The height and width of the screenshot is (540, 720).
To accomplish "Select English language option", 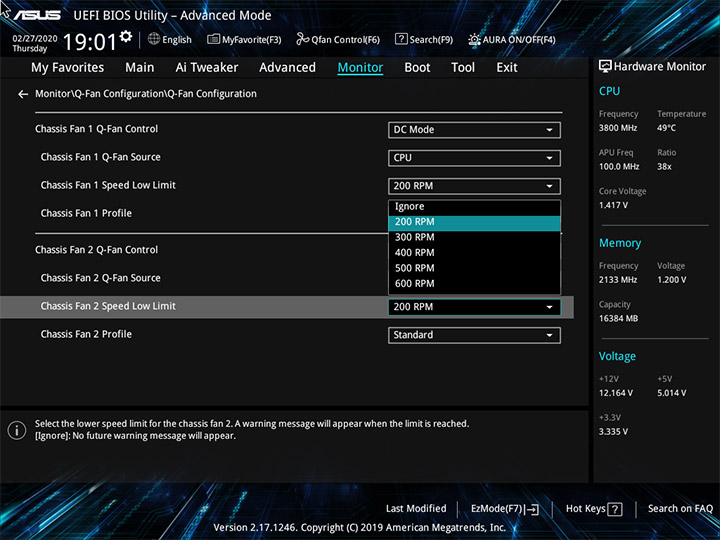I will pyautogui.click(x=177, y=39).
